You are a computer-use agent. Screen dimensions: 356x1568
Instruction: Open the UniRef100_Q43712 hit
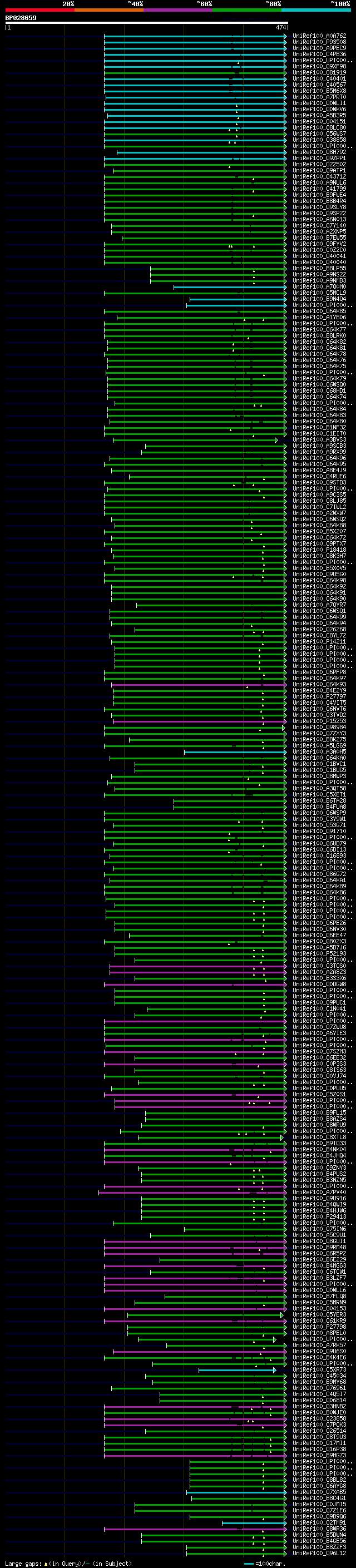[x=319, y=176]
